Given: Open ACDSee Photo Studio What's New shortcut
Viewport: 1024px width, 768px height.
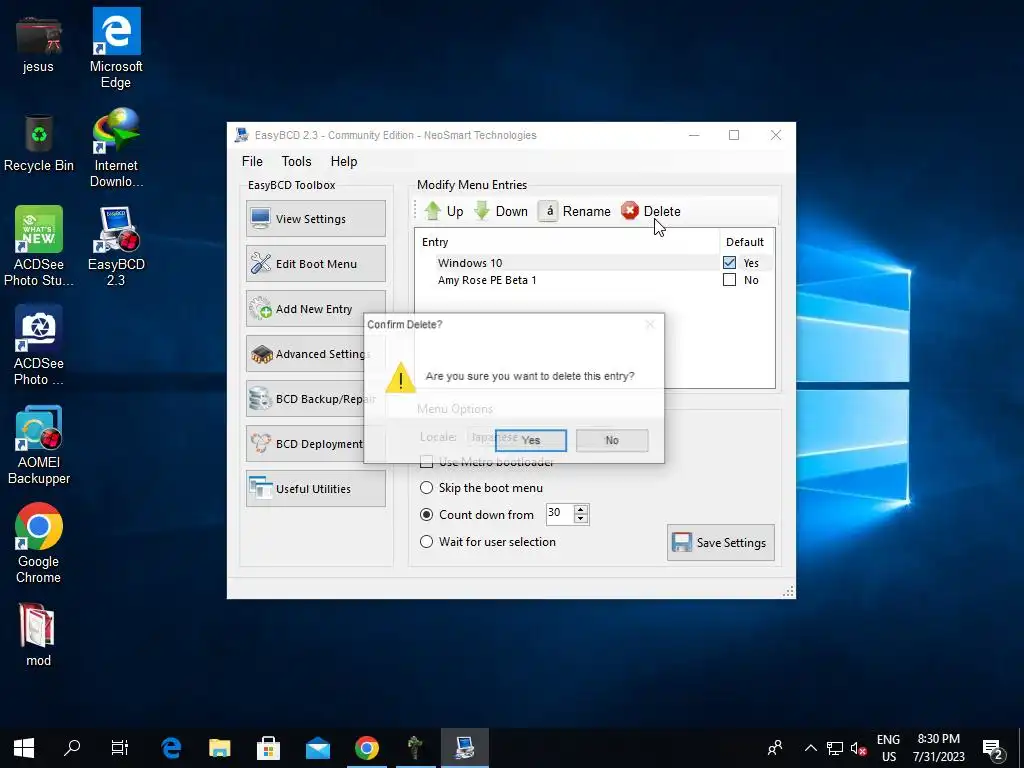Looking at the screenshot, I should (x=39, y=246).
